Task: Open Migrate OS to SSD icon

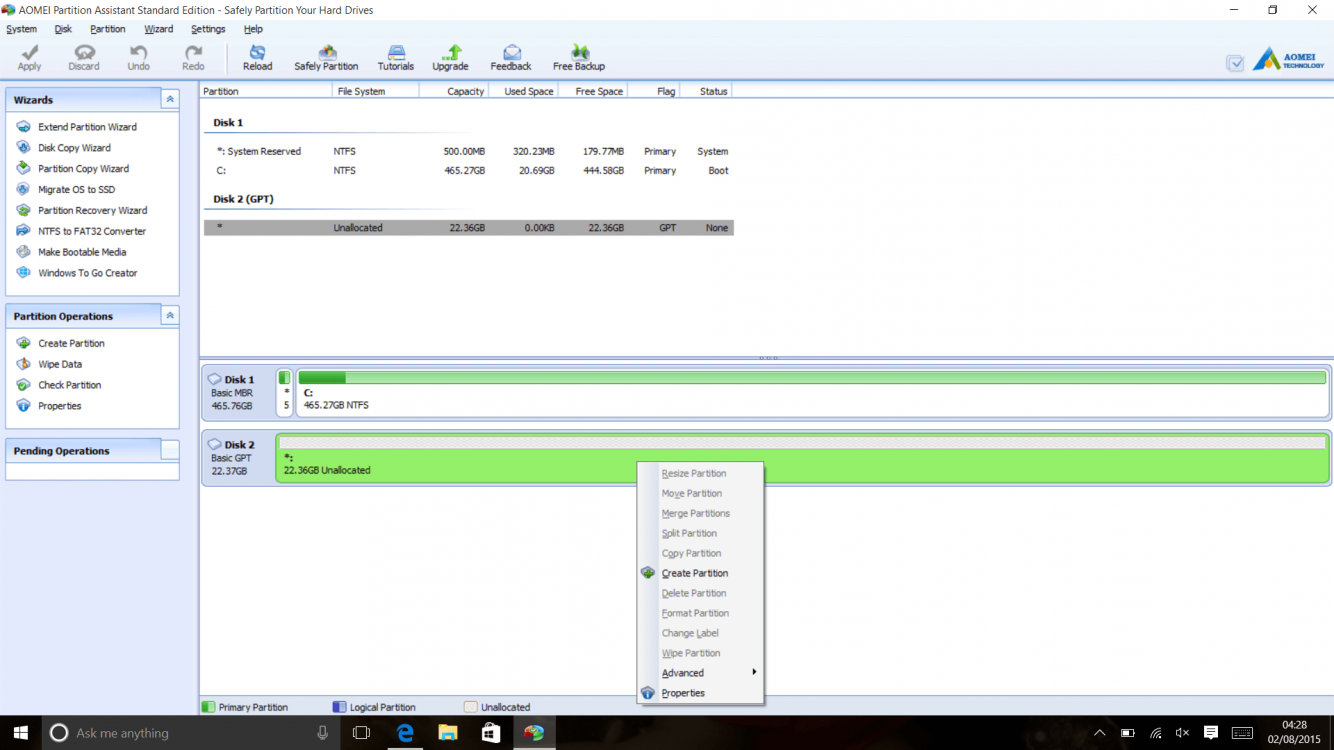Action: [x=23, y=189]
